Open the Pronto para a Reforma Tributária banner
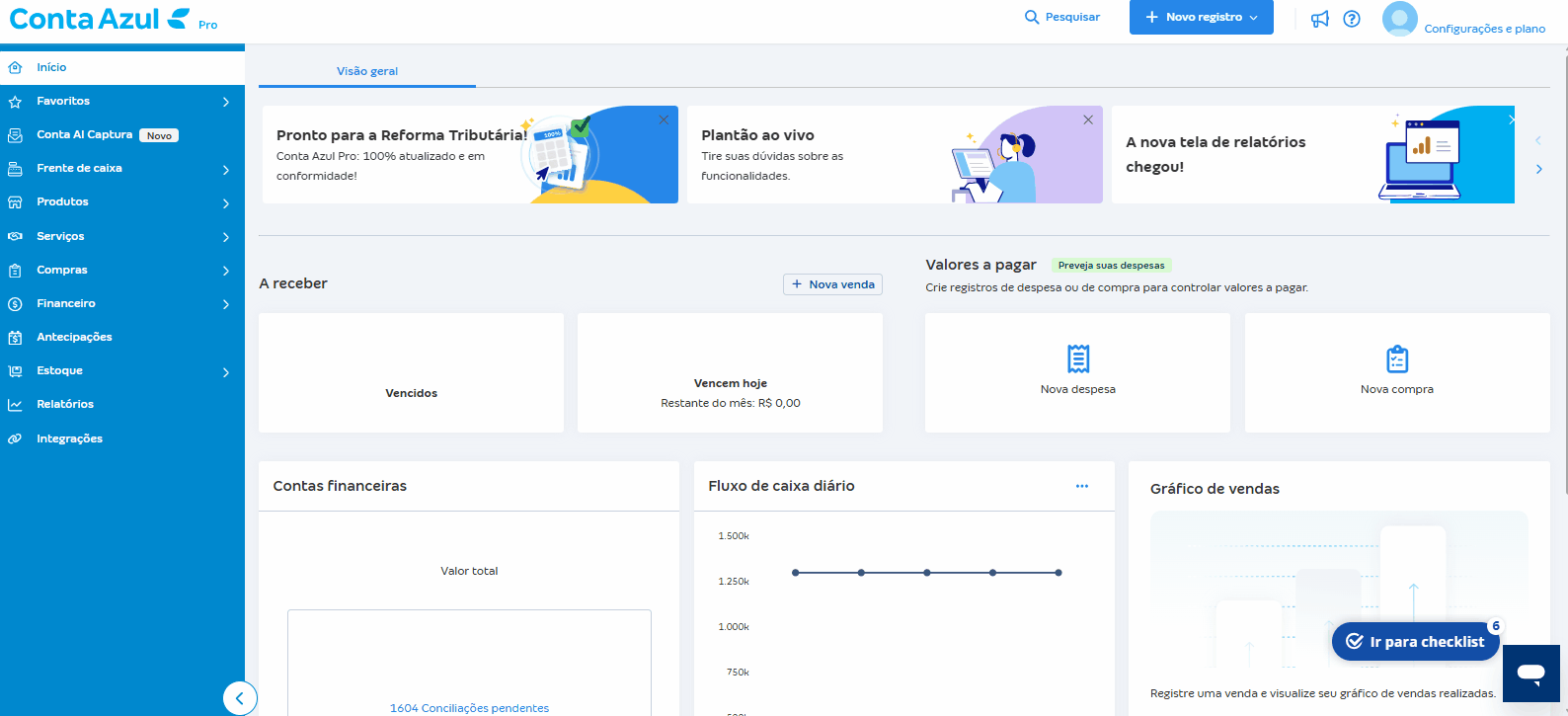 coord(470,154)
